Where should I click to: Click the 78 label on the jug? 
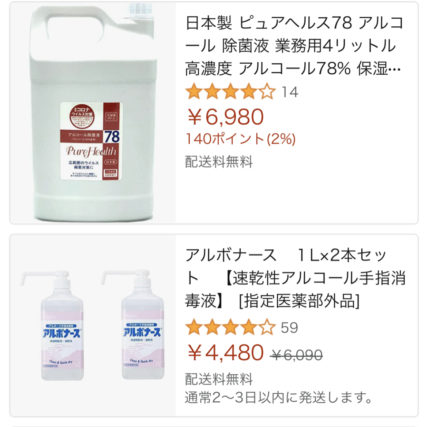(111, 137)
